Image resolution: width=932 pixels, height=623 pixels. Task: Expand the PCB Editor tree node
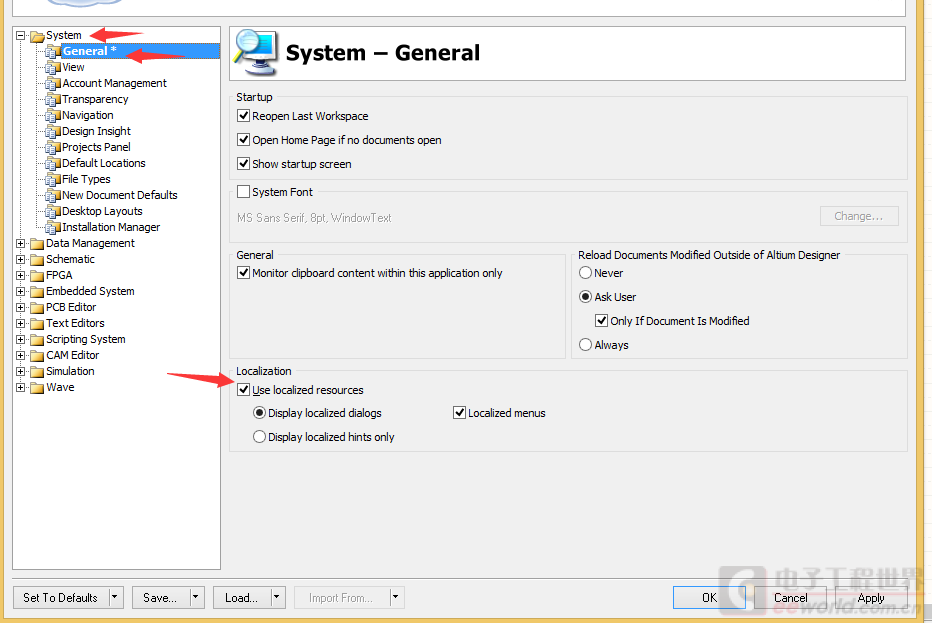coord(21,308)
